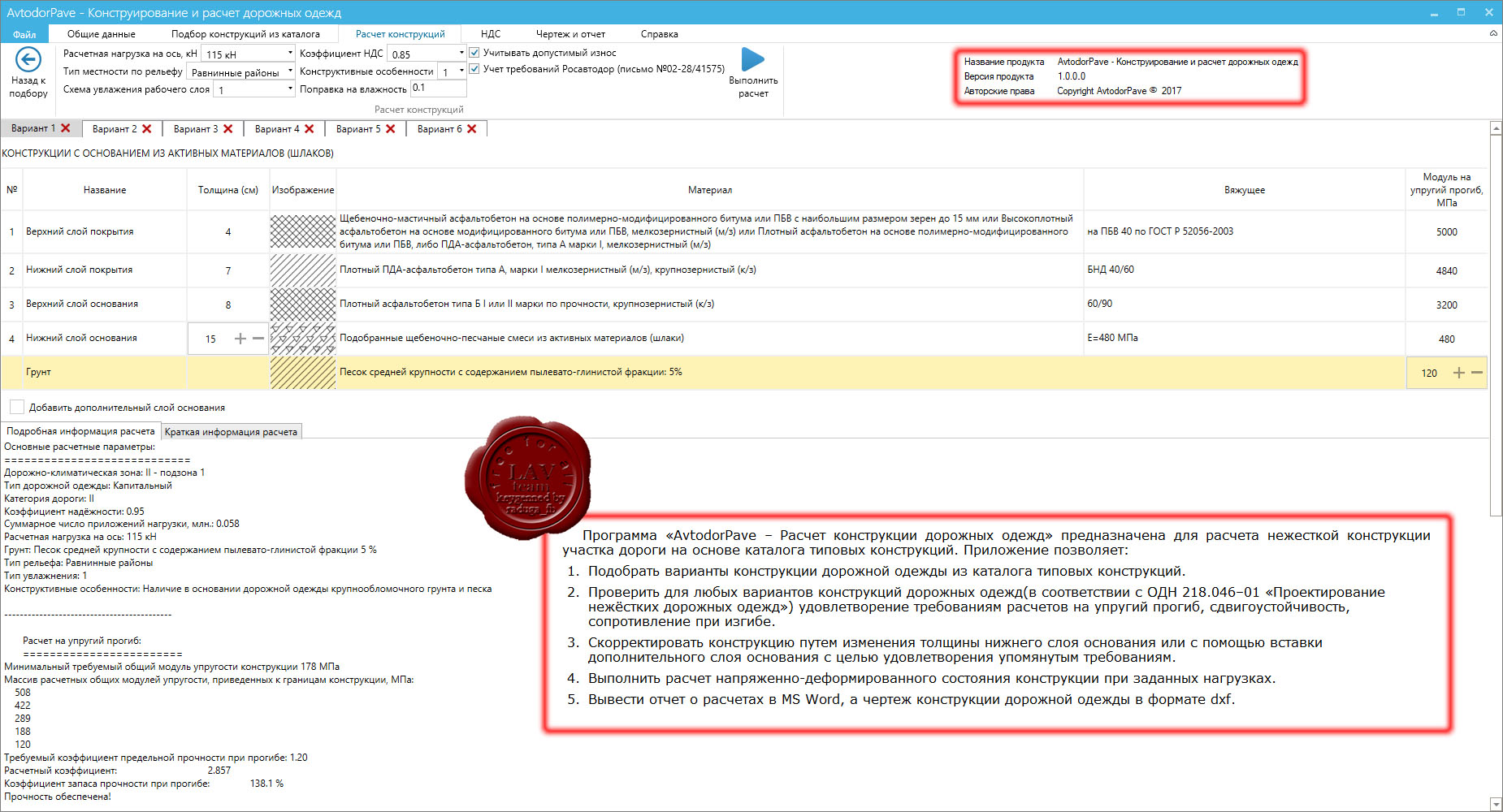
Task: Click the yellow hatch image of Грунт row
Action: (x=303, y=373)
